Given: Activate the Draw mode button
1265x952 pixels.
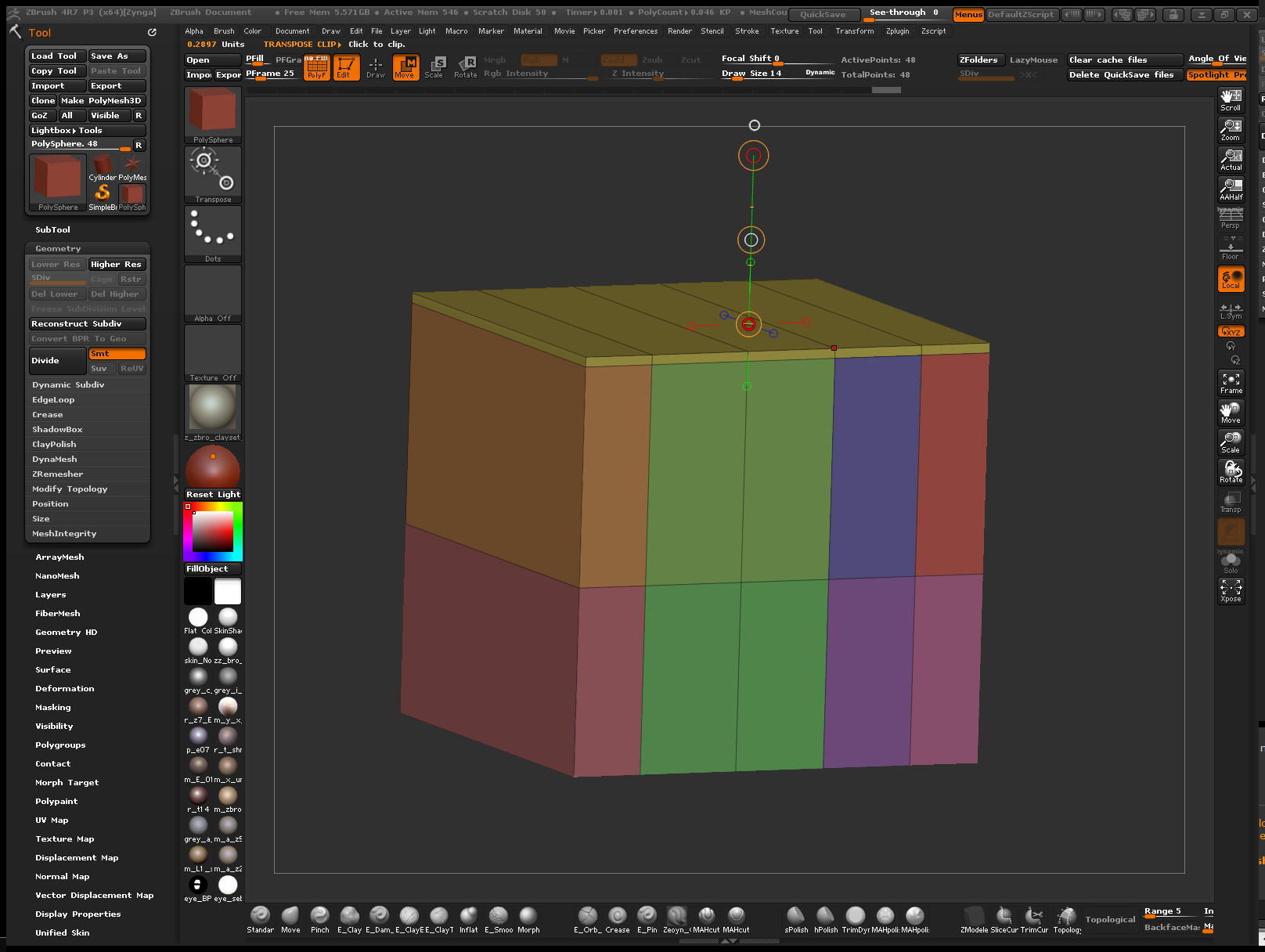Looking at the screenshot, I should (376, 67).
